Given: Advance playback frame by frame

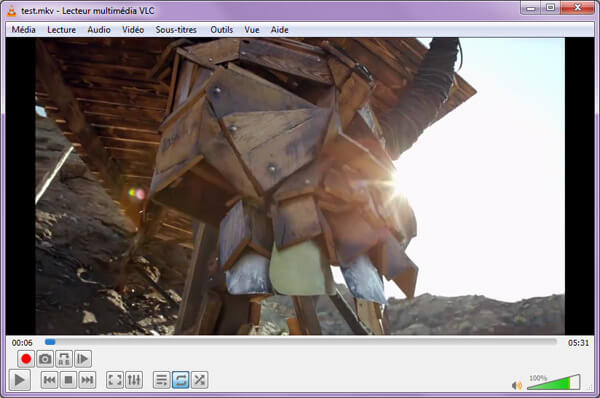Looking at the screenshot, I should (x=83, y=359).
